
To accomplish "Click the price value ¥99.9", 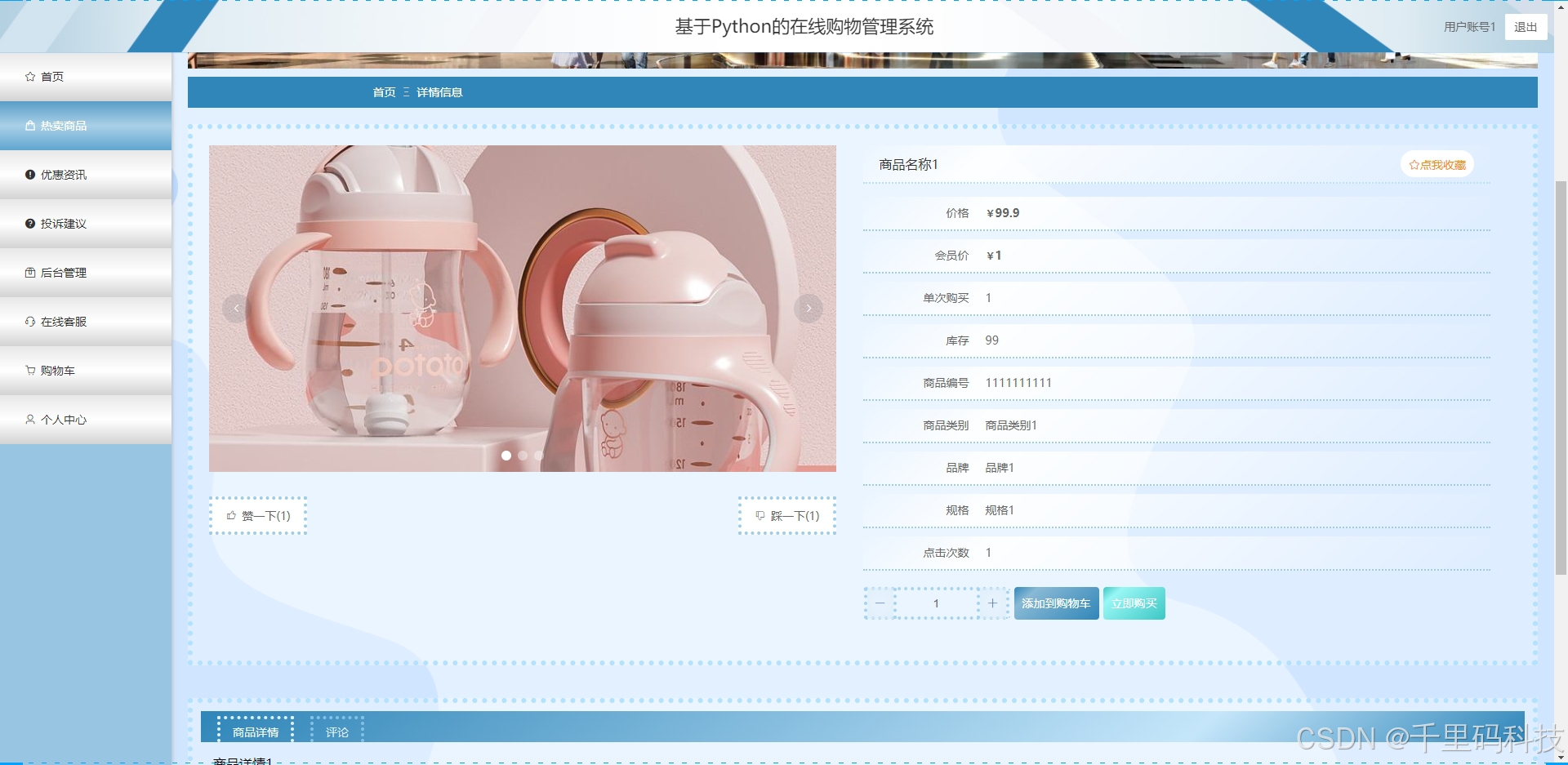I will [1003, 213].
